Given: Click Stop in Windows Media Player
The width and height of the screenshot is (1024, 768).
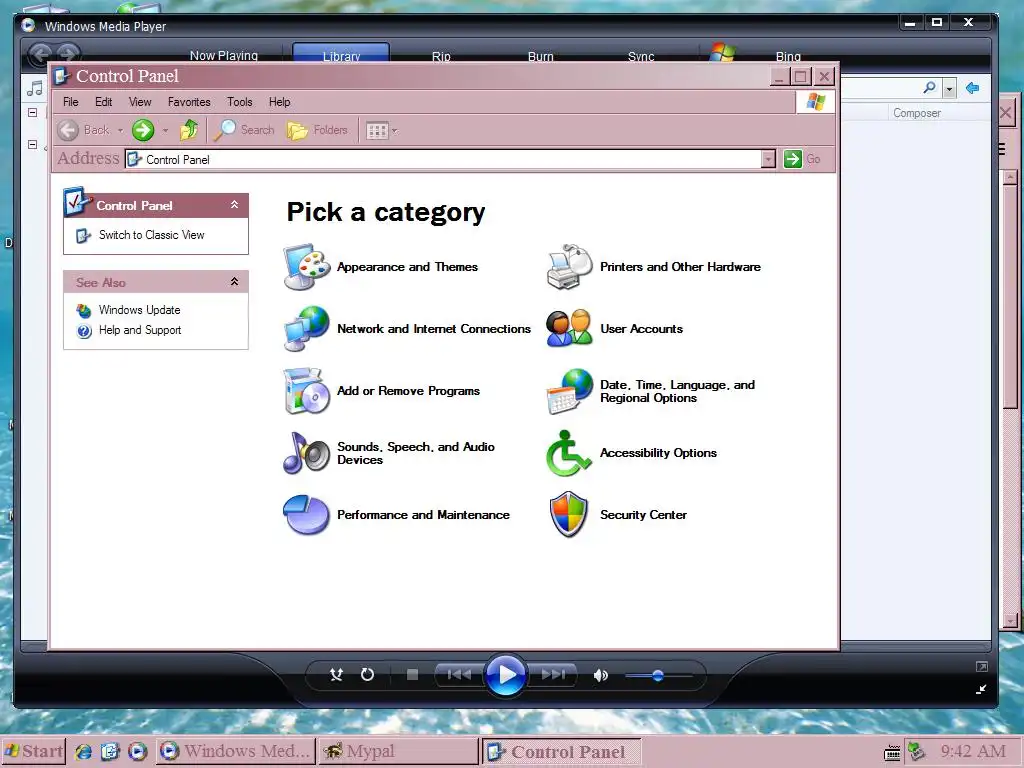Looking at the screenshot, I should pos(412,675).
